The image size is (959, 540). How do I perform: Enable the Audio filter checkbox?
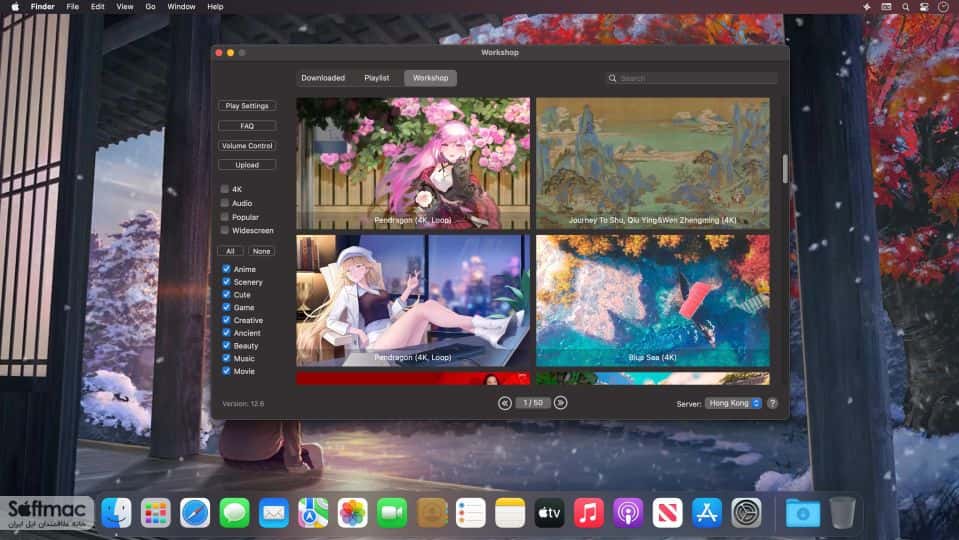pyautogui.click(x=224, y=202)
